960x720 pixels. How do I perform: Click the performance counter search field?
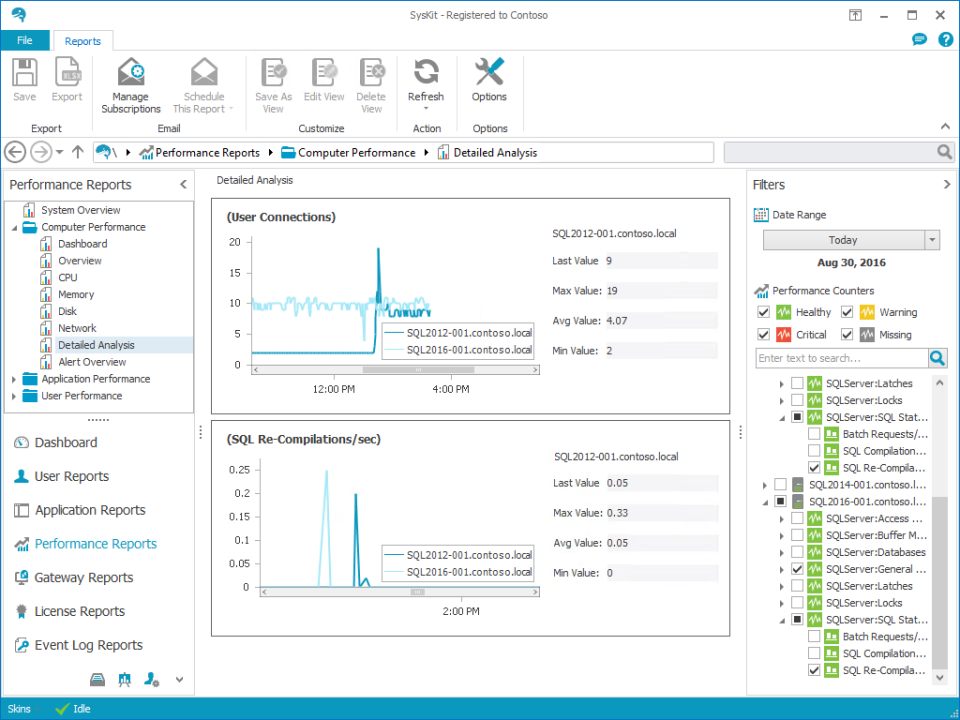[x=841, y=358]
